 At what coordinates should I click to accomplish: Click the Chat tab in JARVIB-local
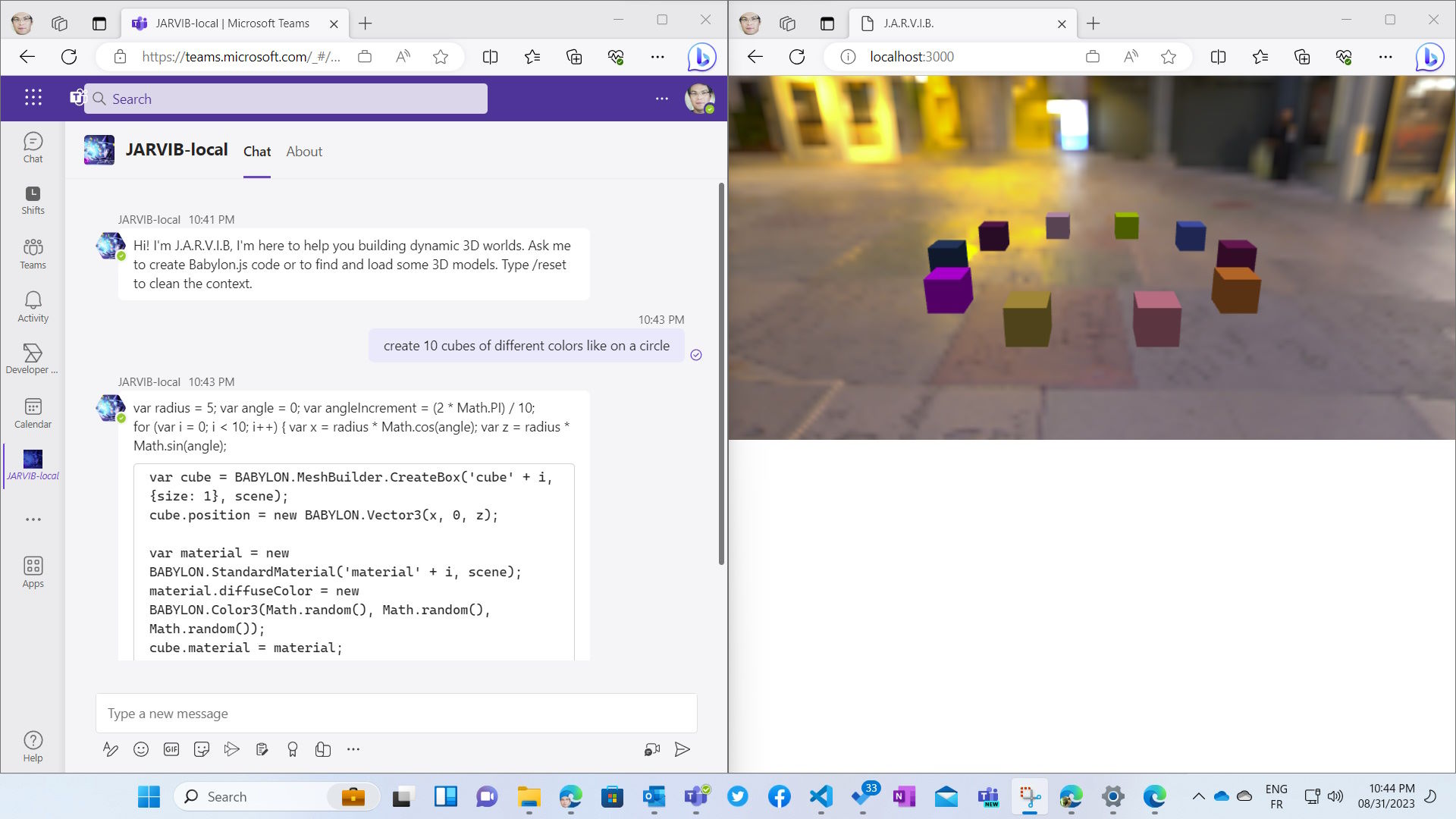(257, 151)
